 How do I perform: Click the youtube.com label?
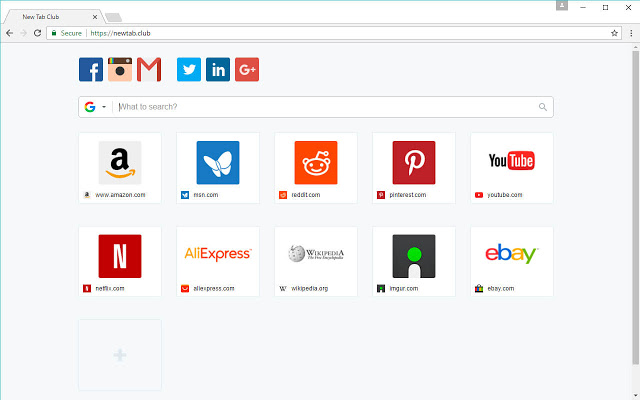[504, 195]
